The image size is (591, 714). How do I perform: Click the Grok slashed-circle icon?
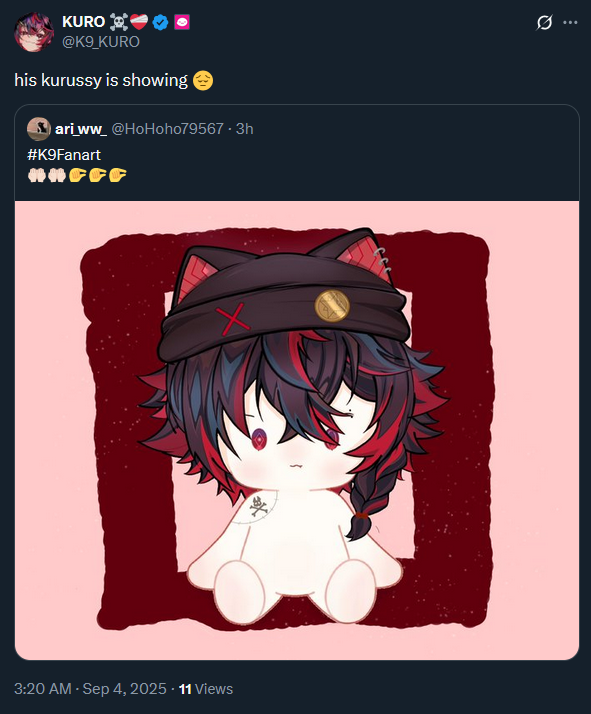pos(544,22)
